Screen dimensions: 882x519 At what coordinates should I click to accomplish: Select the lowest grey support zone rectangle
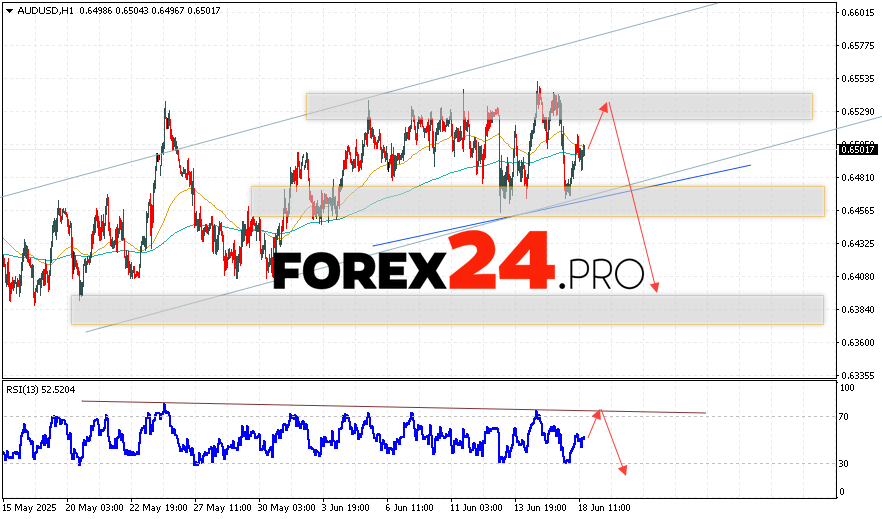click(446, 309)
